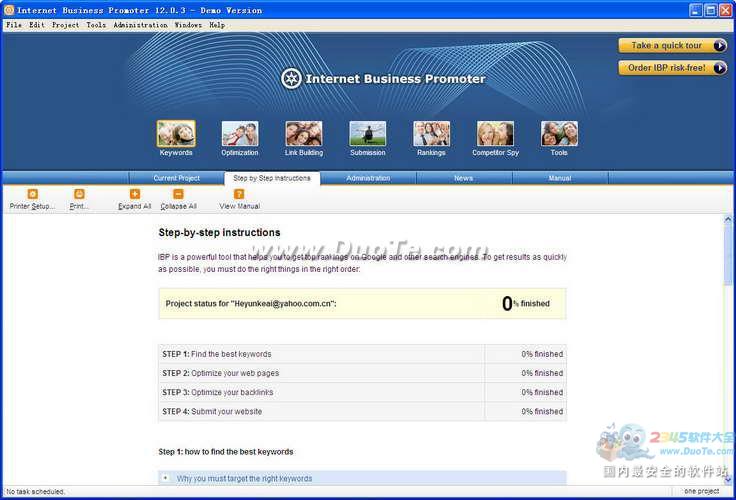Click arrow icon on Take a quick tour
736x500 pixels.
pos(719,46)
